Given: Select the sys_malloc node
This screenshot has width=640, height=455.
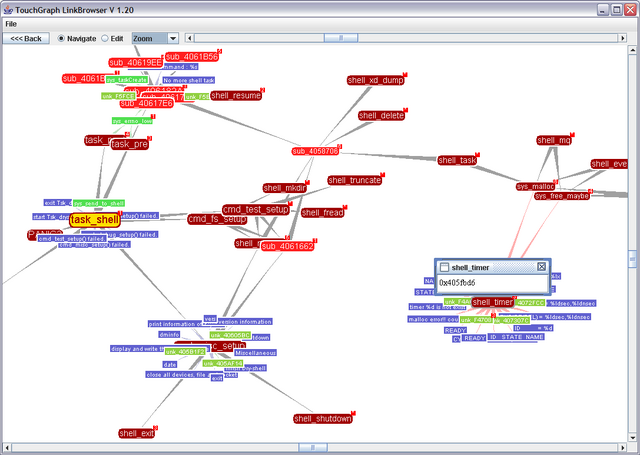Looking at the screenshot, I should pos(536,186).
